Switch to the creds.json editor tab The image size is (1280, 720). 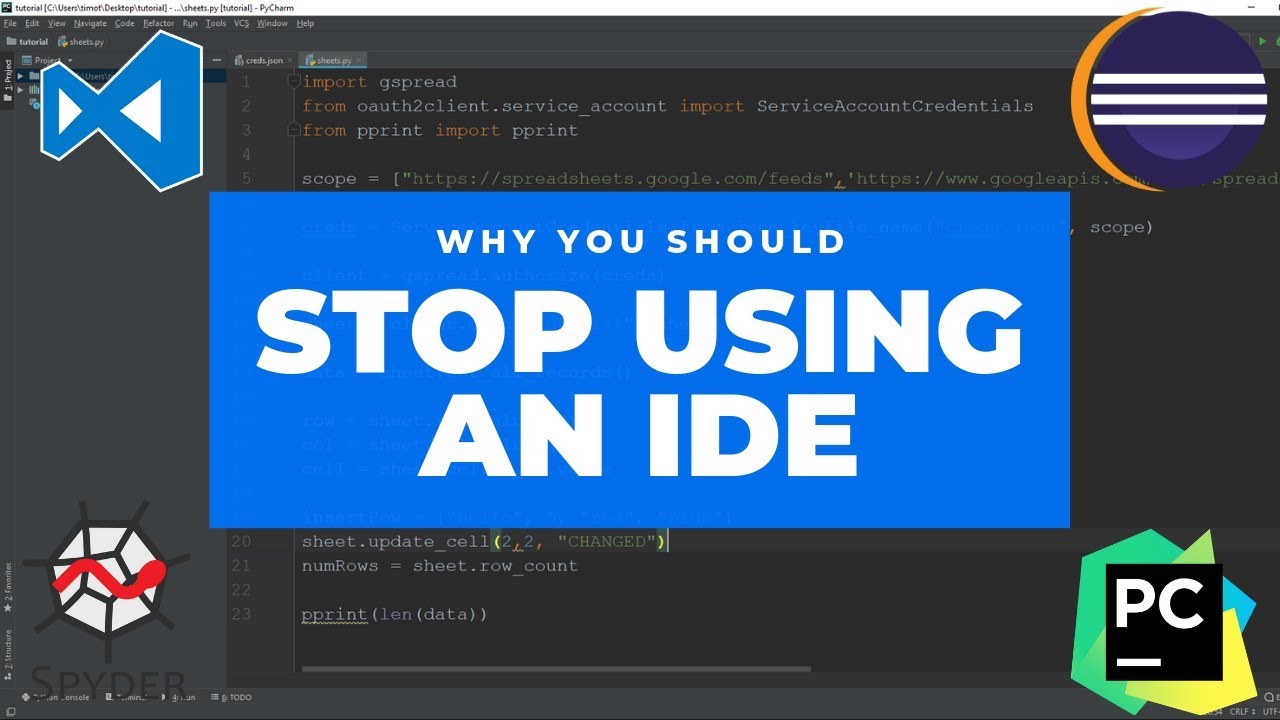[x=263, y=60]
